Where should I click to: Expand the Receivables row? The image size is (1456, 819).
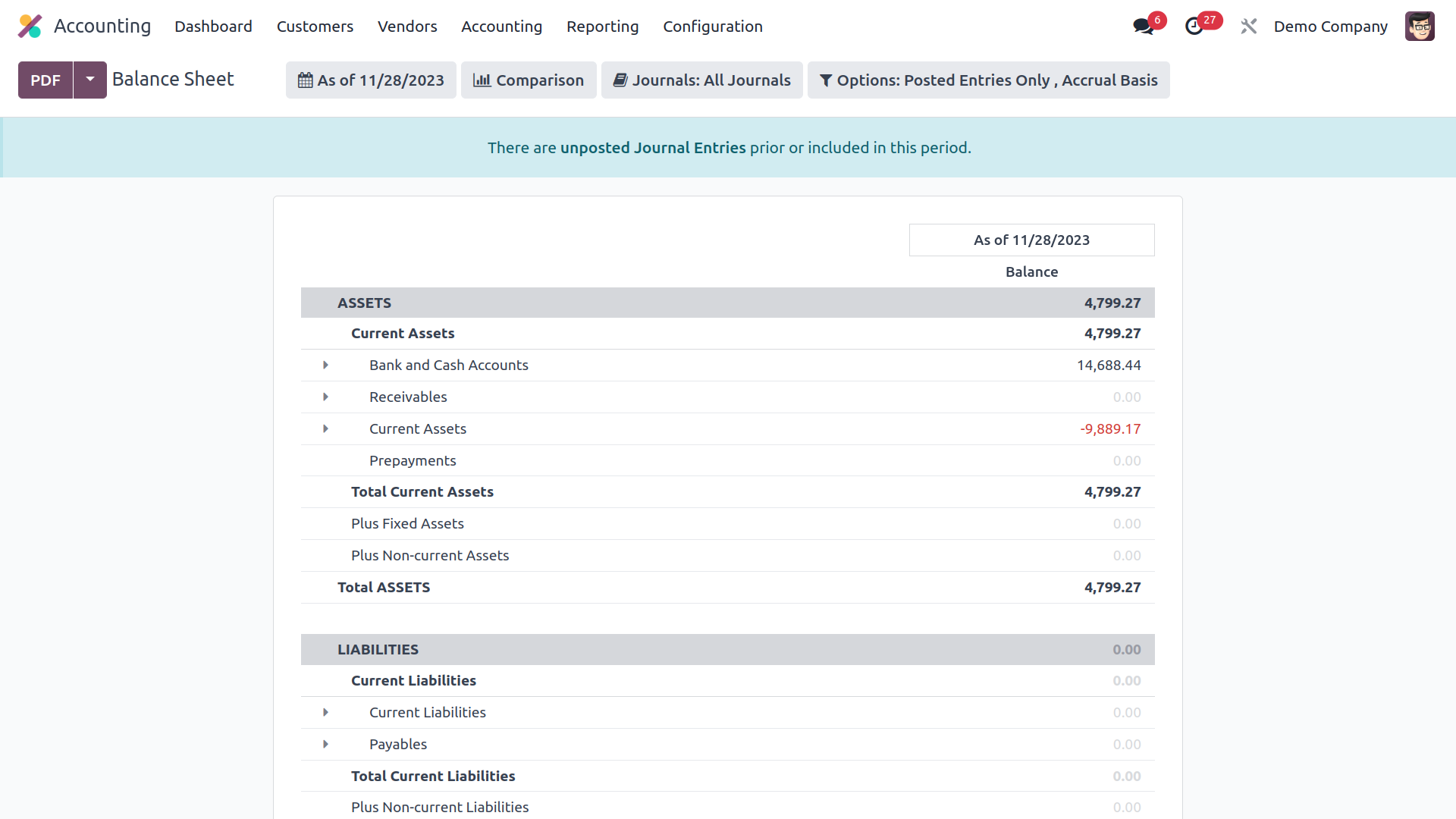pyautogui.click(x=326, y=397)
